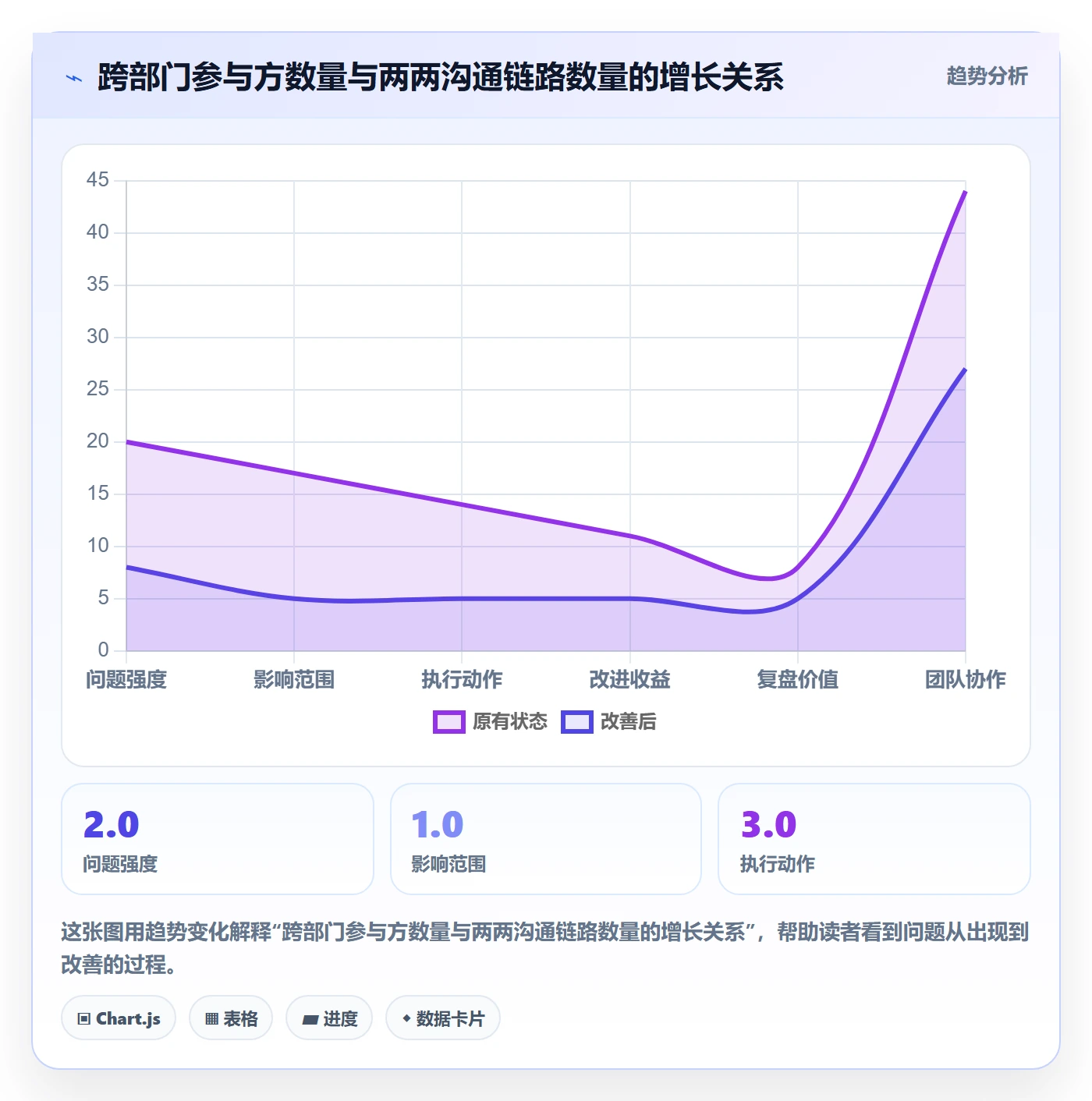Viewport: 1092px width, 1101px height.
Task: Click the 原有状态 legend text
Action: click(x=510, y=722)
